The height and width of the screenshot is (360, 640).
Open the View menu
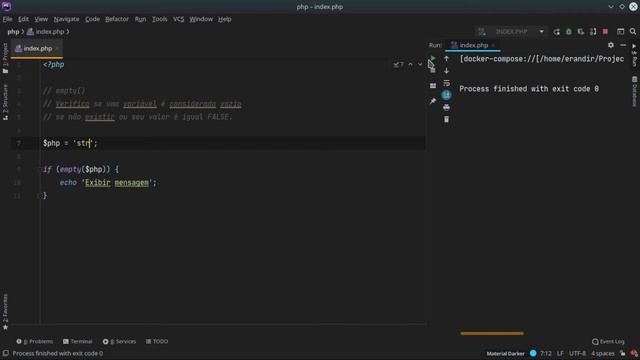point(41,19)
